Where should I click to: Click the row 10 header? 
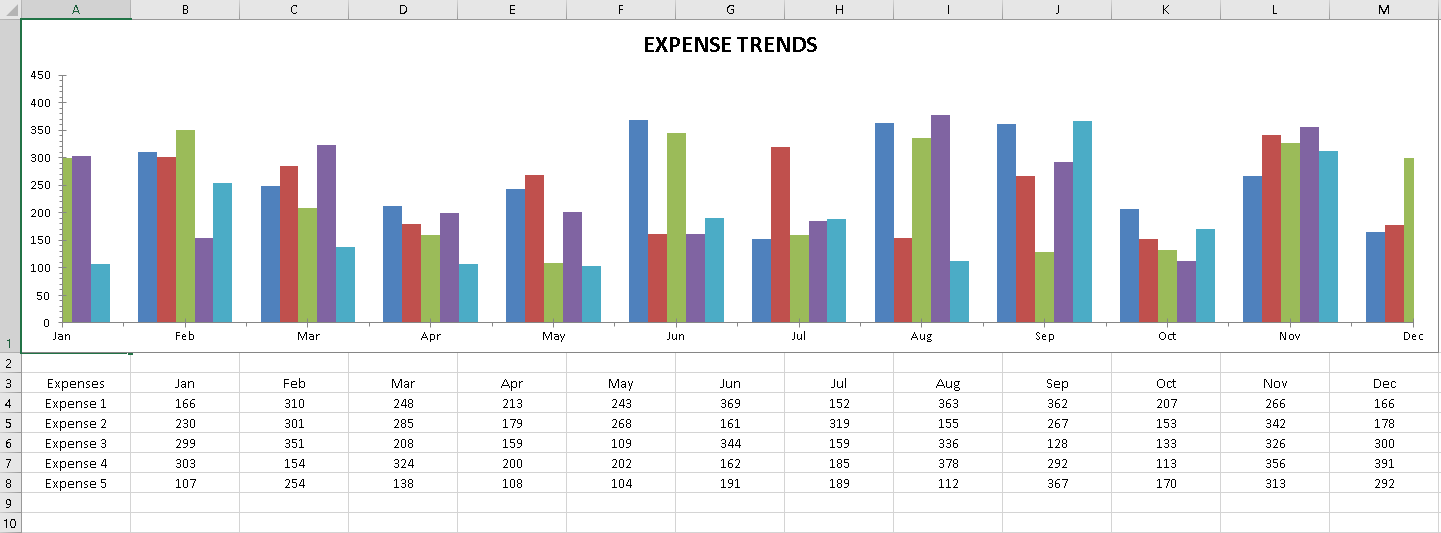(x=10, y=523)
